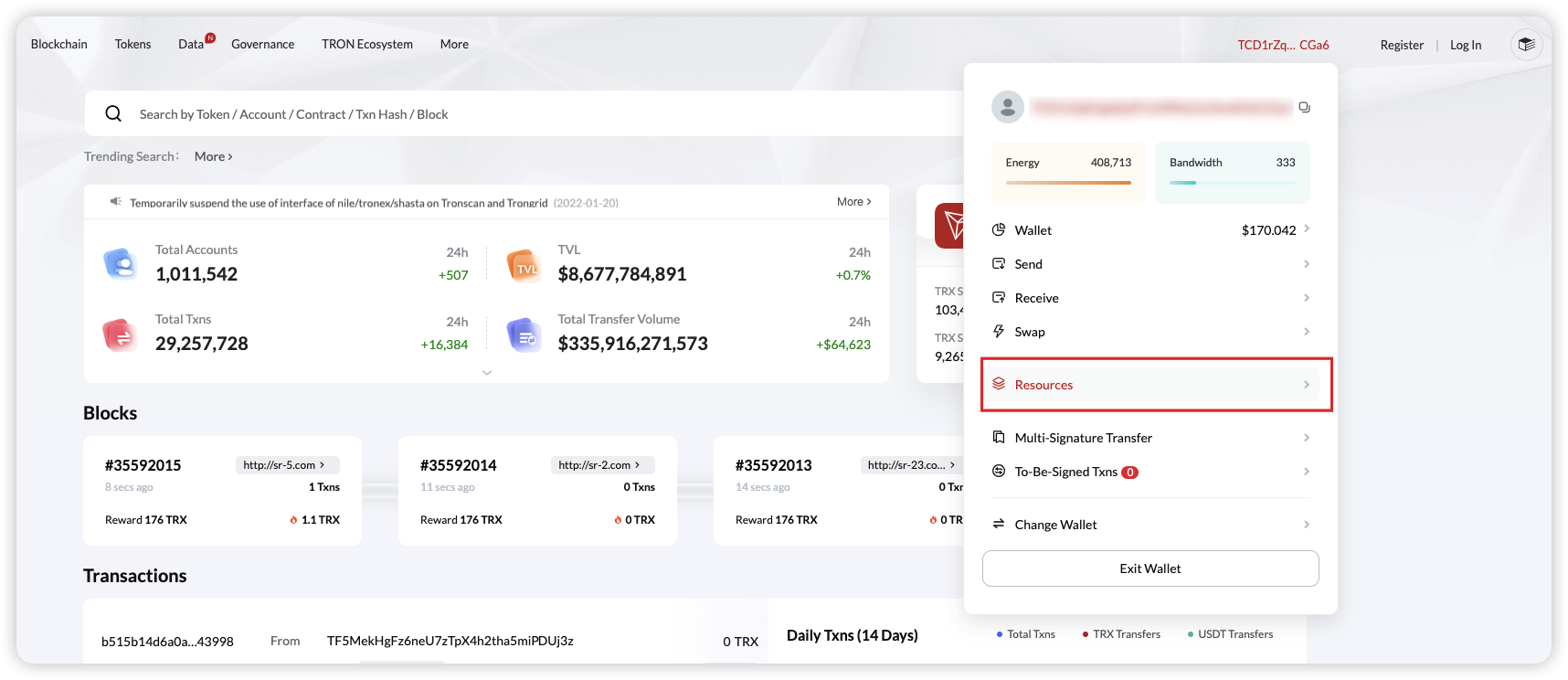Image resolution: width=1568 pixels, height=680 pixels.
Task: Click the TVL icon
Action: [524, 265]
